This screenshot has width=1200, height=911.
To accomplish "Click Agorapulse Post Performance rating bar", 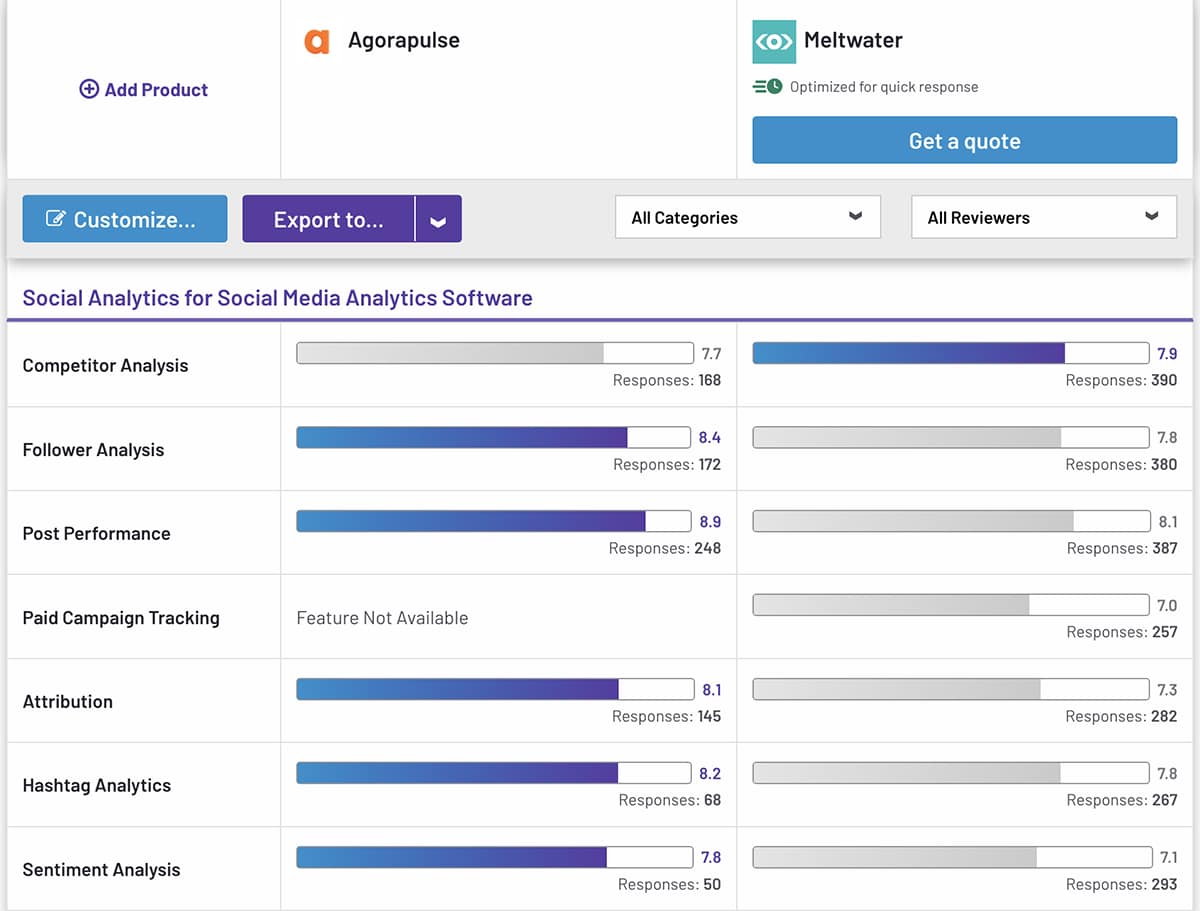I will point(493,521).
